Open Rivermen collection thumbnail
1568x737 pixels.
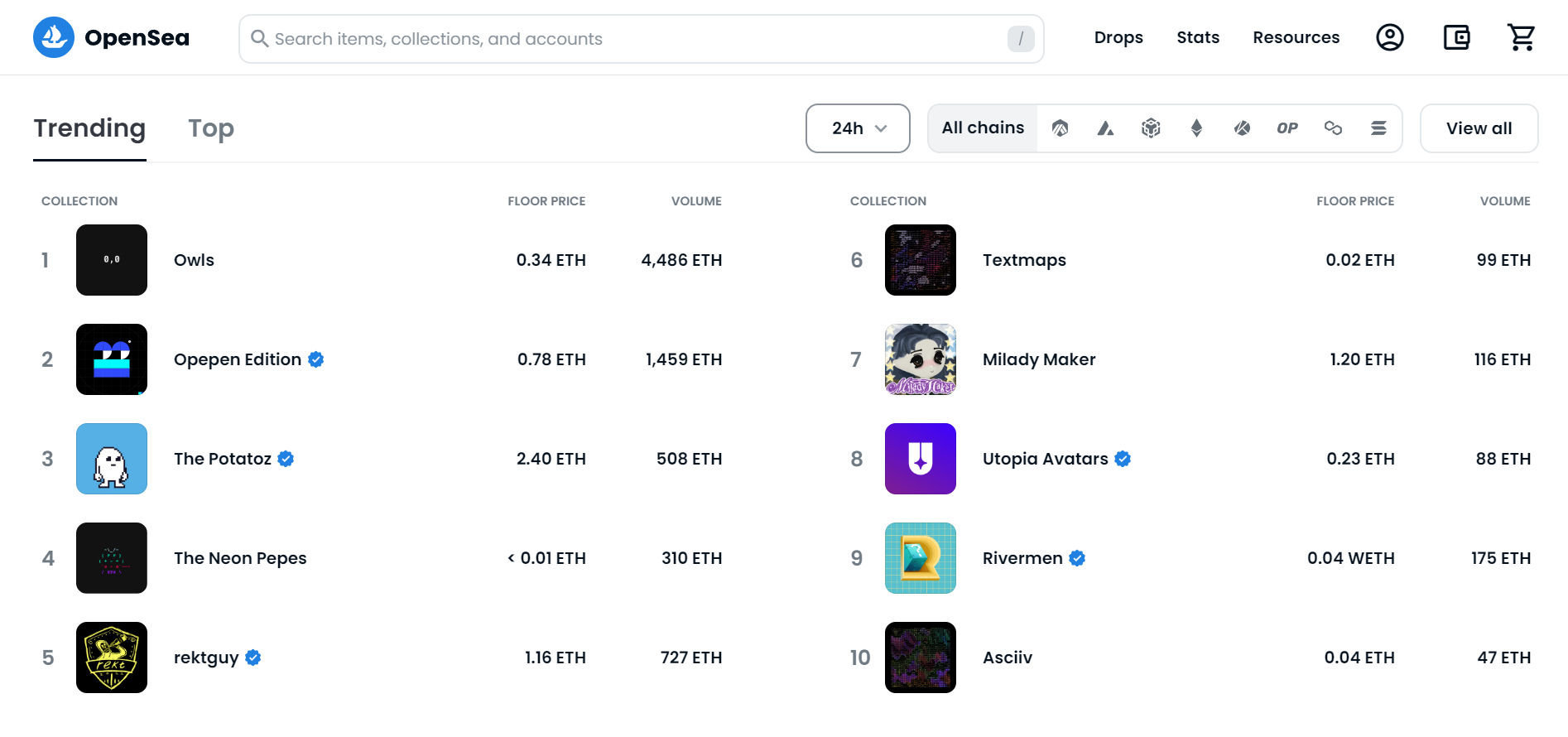pyautogui.click(x=921, y=558)
